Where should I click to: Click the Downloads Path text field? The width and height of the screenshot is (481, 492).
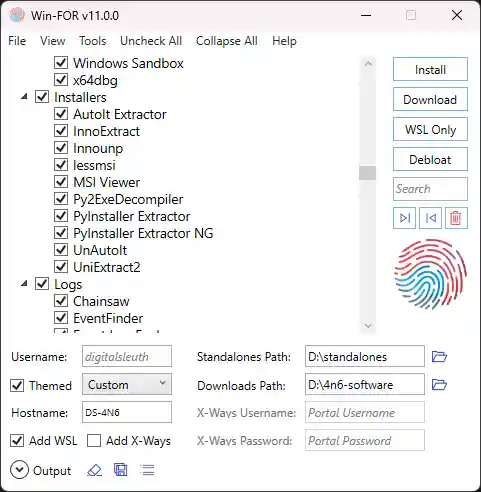(365, 384)
